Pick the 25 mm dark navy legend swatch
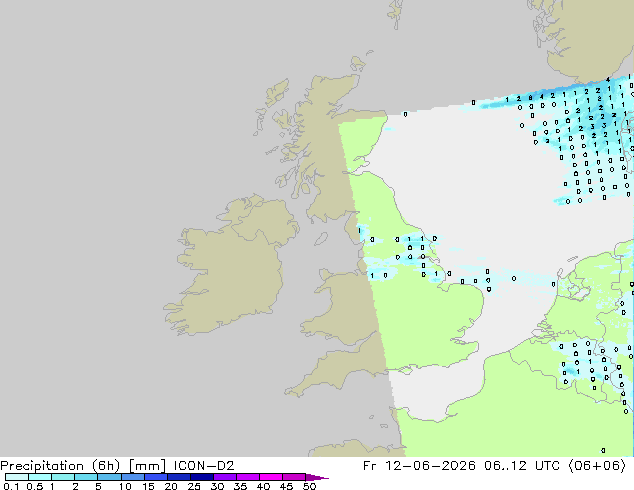Screen dimensions: 634x490 [x=202, y=477]
